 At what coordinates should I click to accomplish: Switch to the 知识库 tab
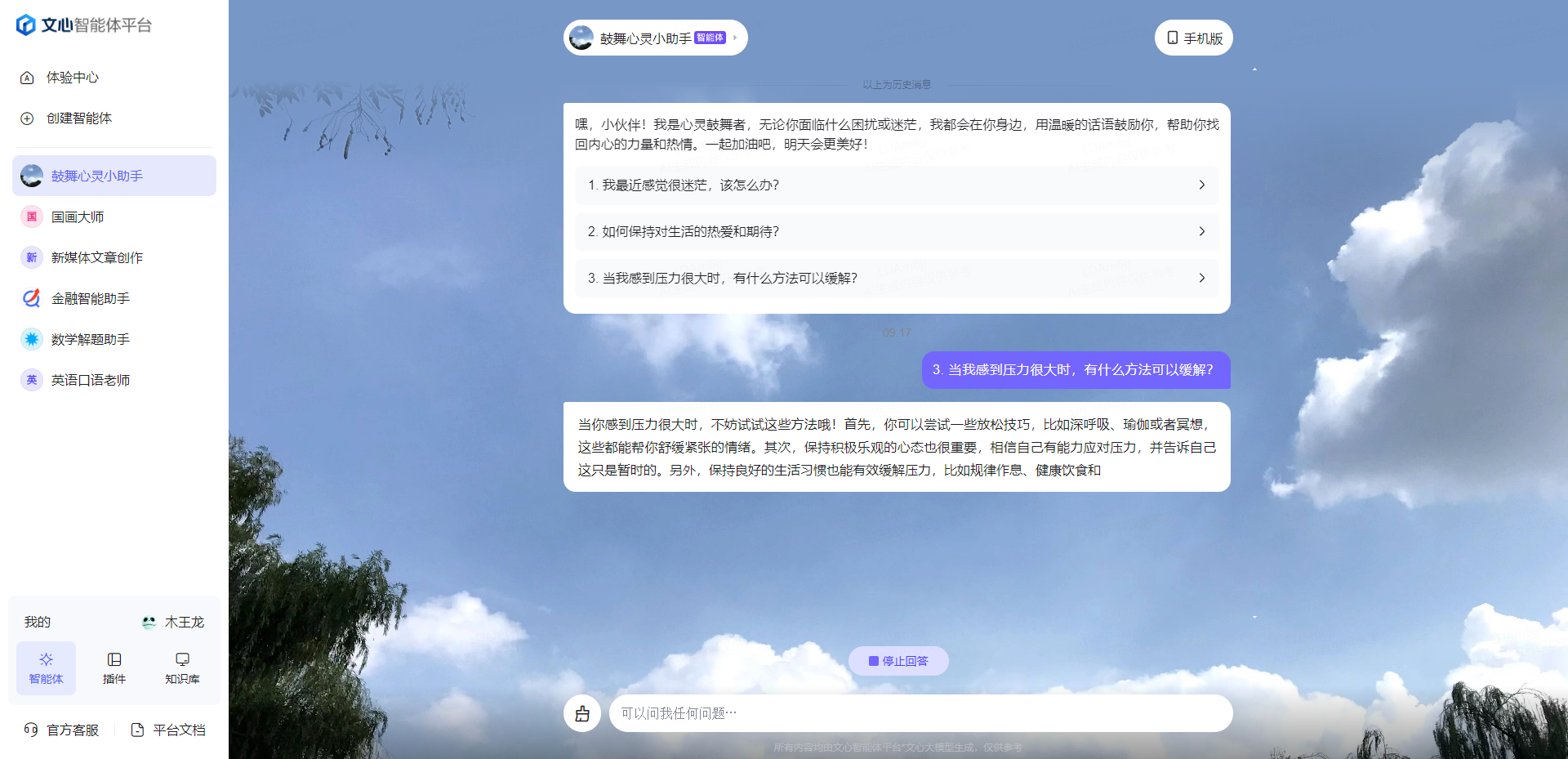pos(182,668)
